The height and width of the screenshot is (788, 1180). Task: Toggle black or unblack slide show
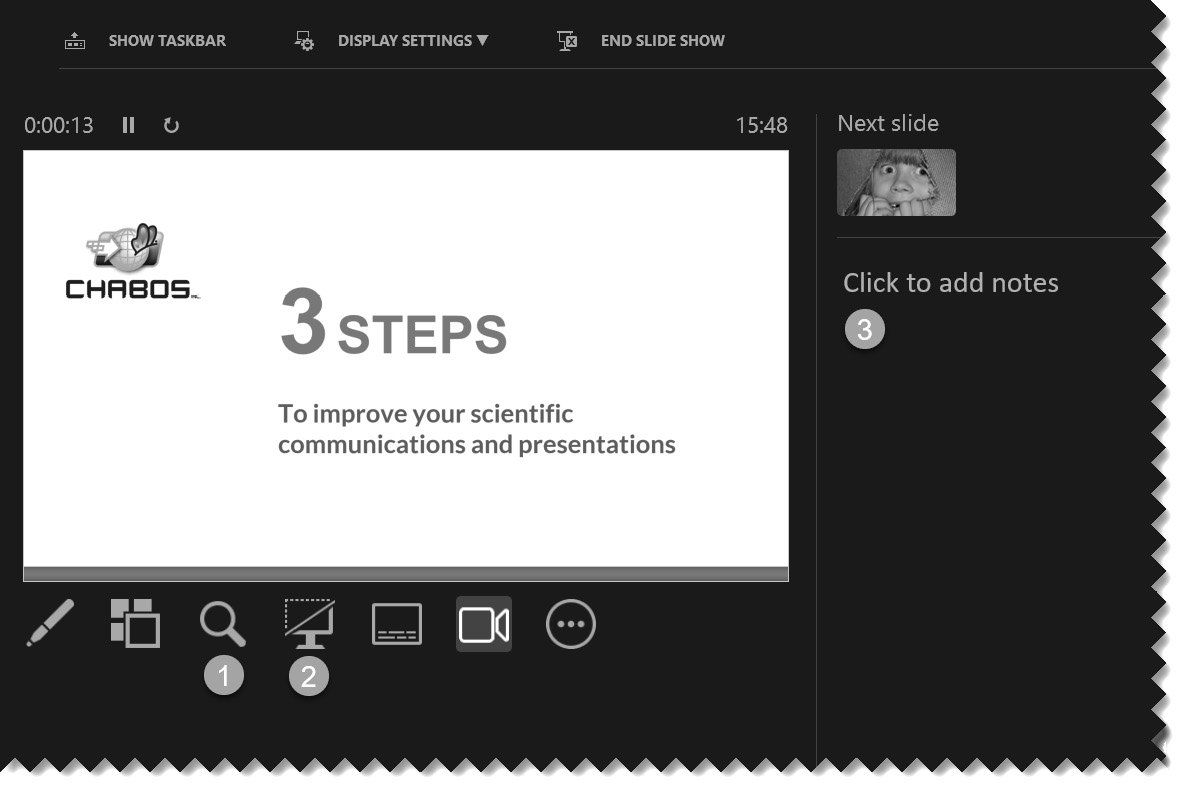tap(309, 623)
